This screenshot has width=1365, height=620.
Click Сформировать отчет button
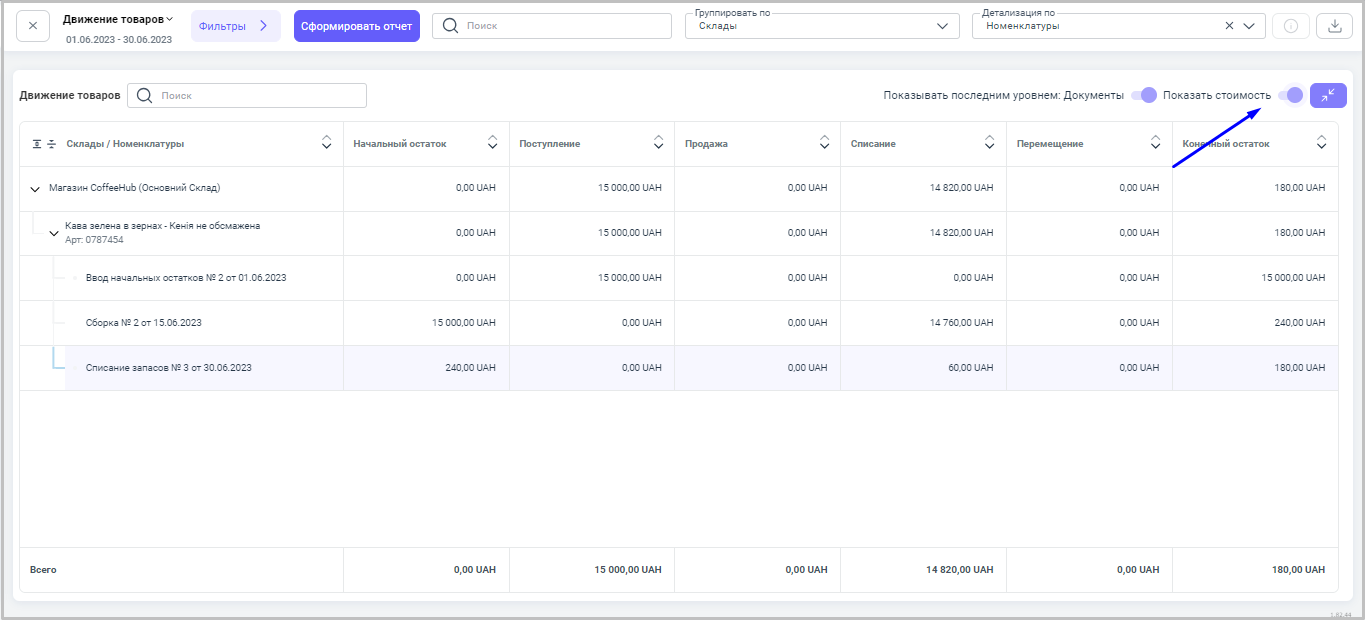[x=356, y=26]
